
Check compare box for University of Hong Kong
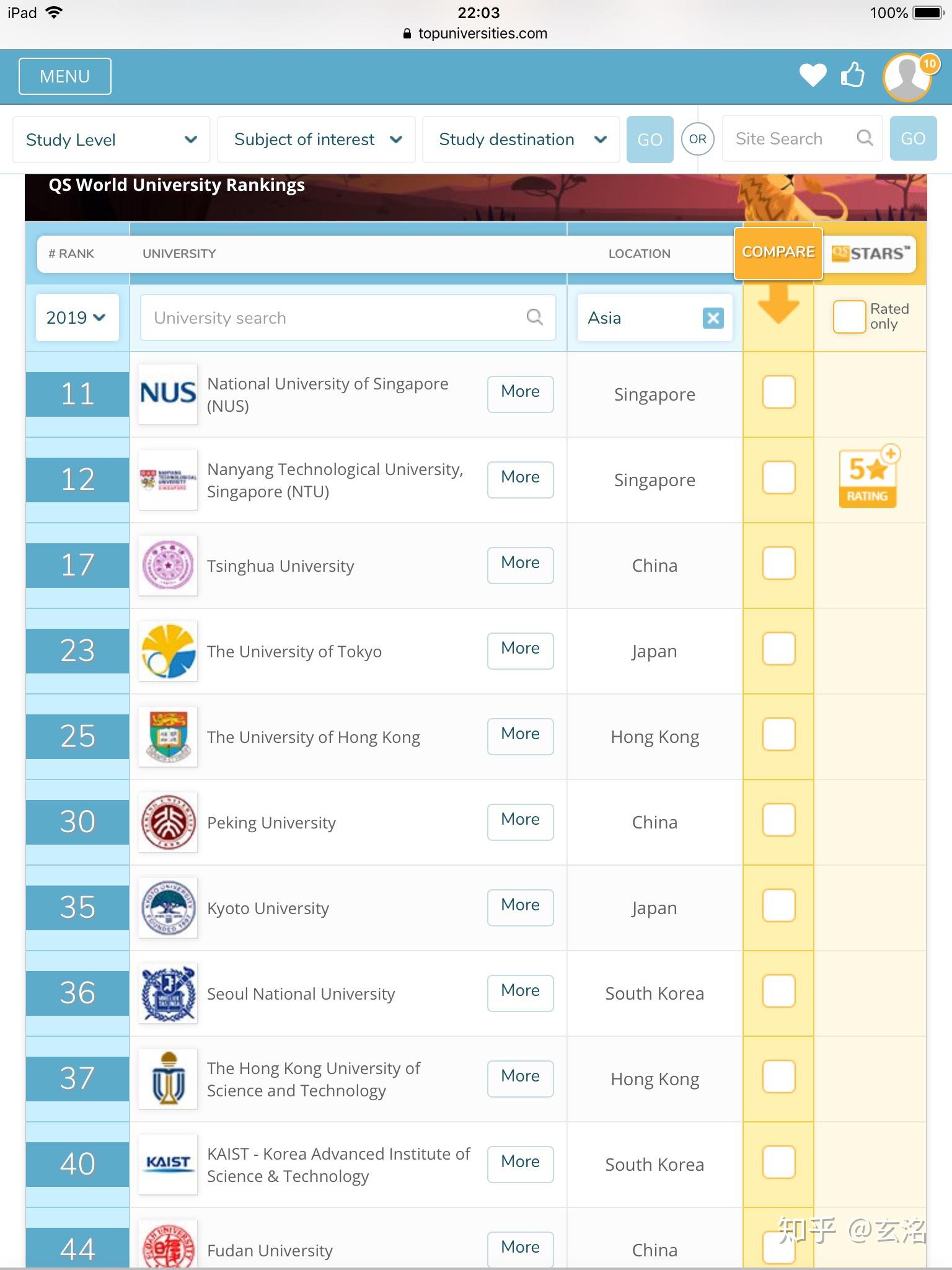[x=778, y=734]
